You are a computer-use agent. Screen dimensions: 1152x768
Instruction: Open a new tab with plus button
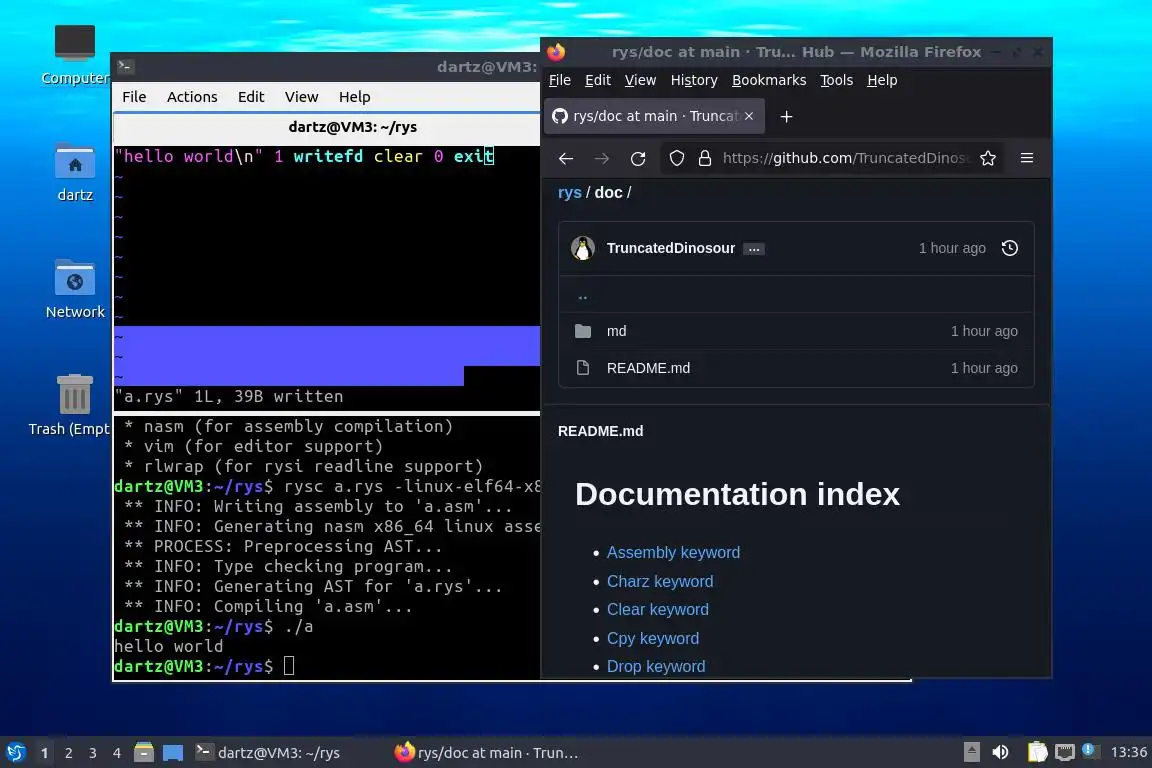tap(786, 117)
